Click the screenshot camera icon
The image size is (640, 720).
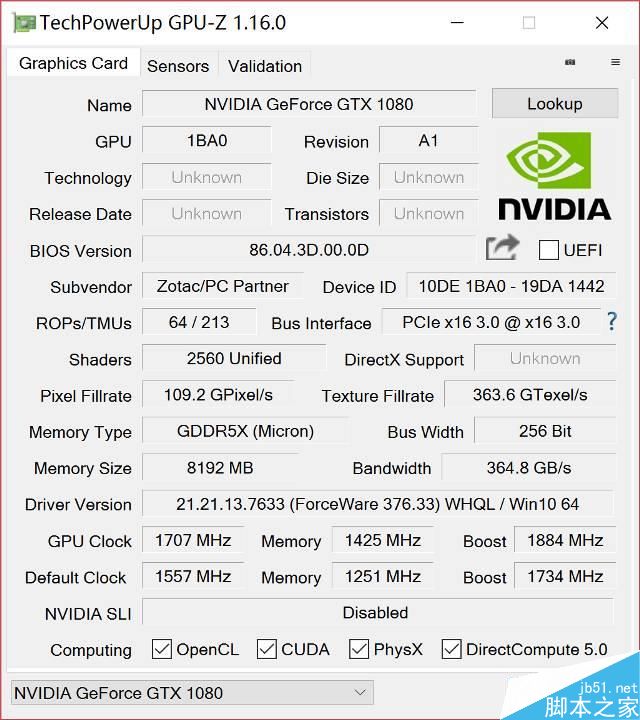point(570,63)
